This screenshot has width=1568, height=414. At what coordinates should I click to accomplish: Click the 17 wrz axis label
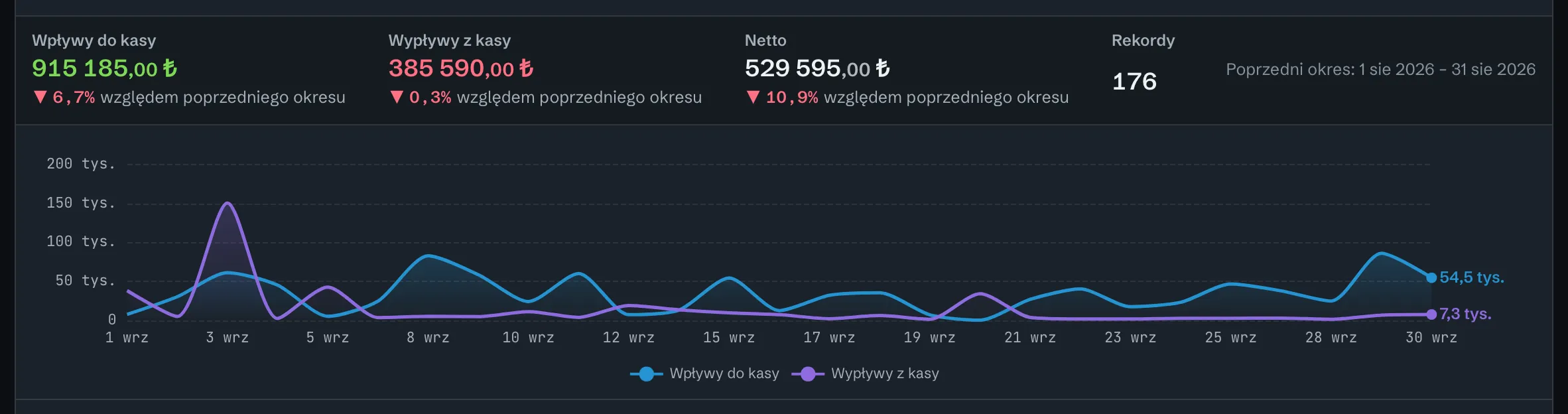coord(829,338)
